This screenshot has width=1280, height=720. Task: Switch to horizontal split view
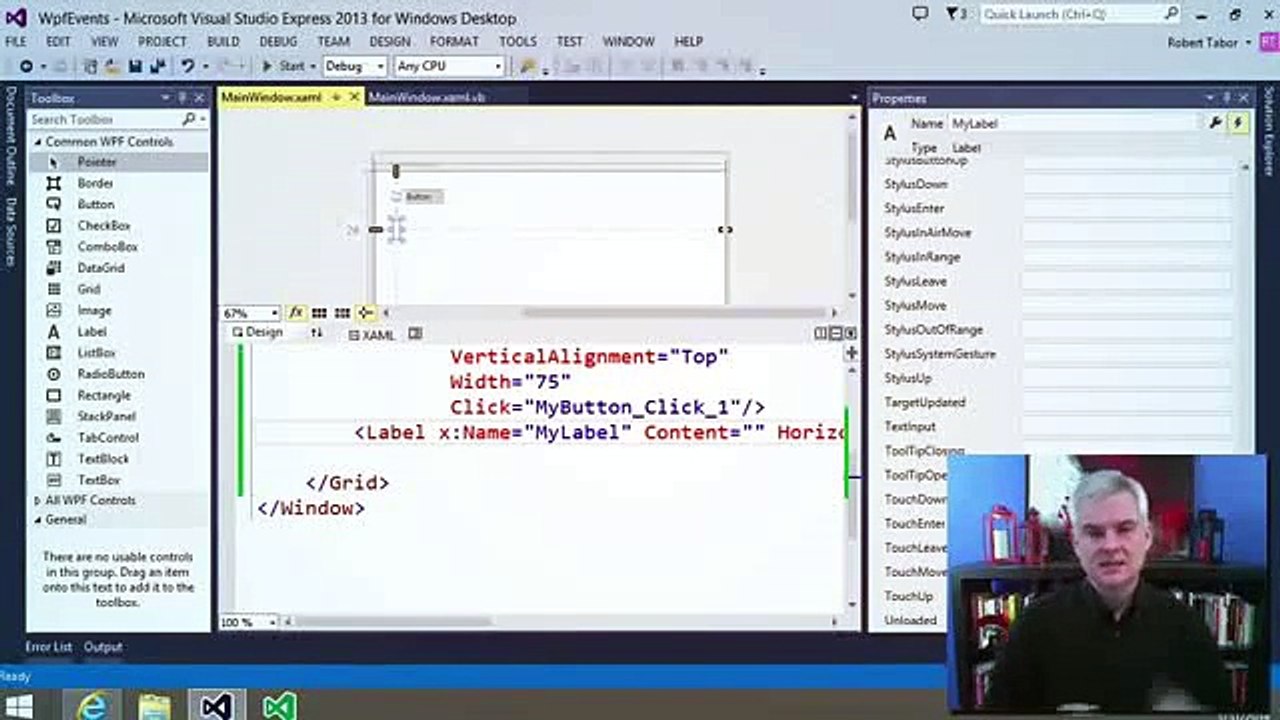click(835, 334)
